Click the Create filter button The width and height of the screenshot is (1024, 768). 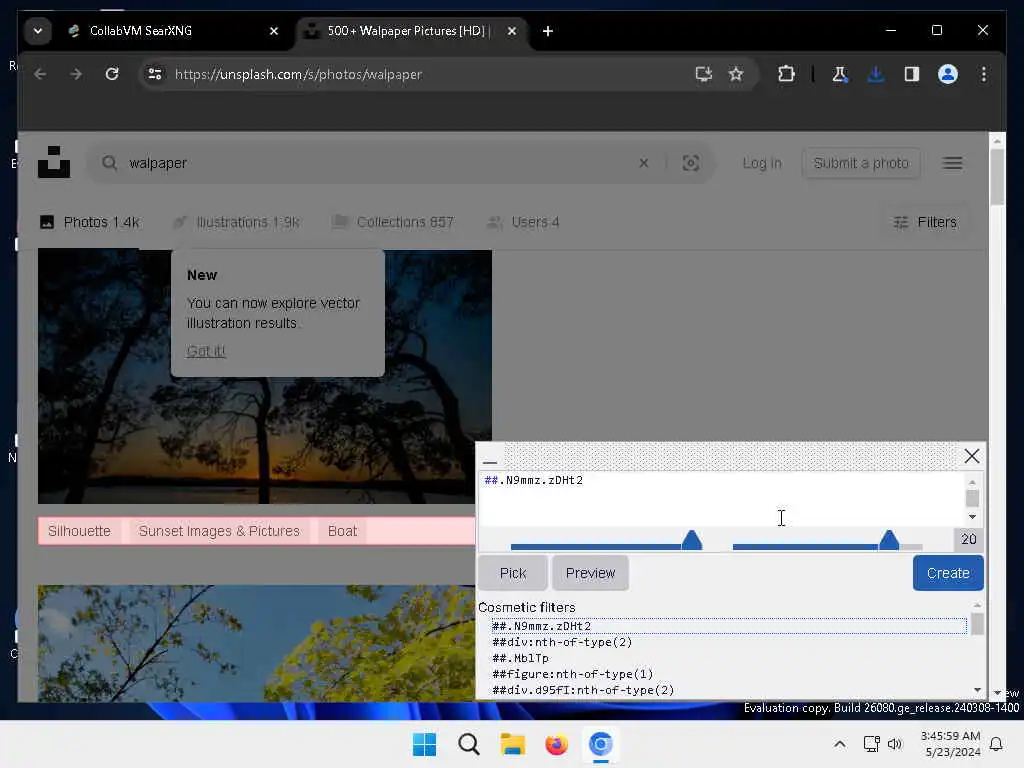pos(948,573)
